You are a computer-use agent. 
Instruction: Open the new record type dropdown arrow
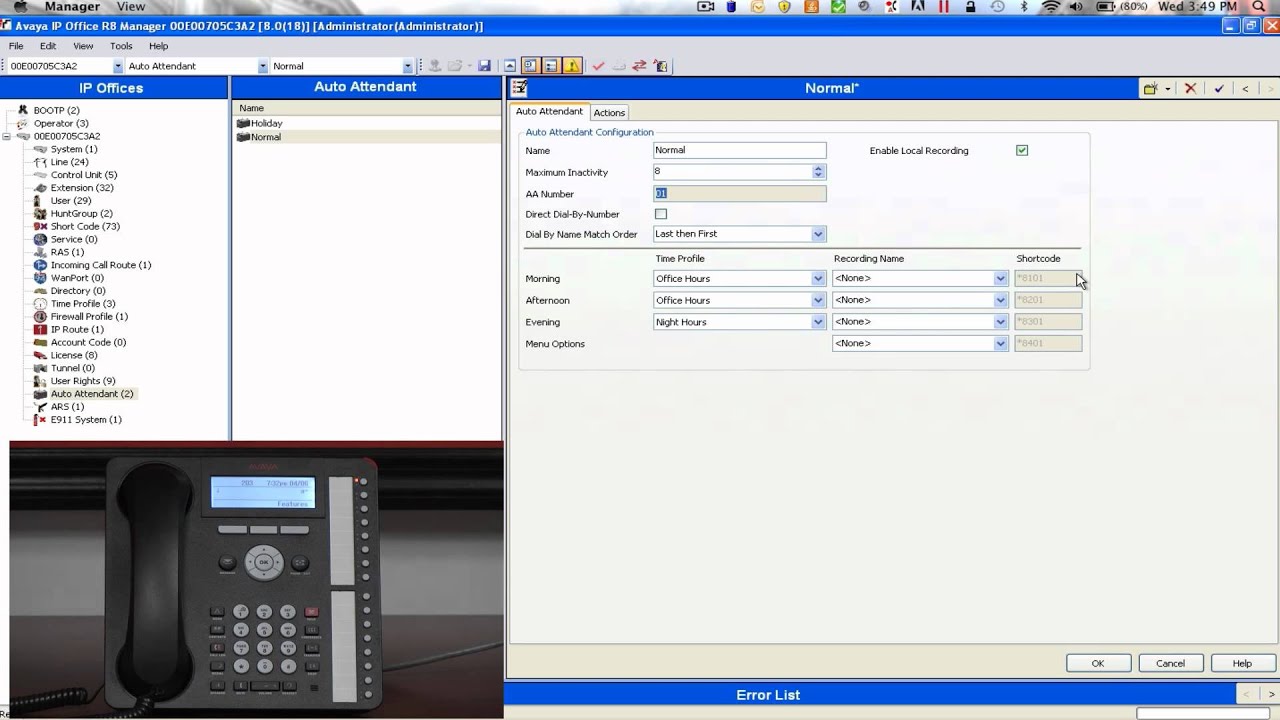pos(1167,88)
